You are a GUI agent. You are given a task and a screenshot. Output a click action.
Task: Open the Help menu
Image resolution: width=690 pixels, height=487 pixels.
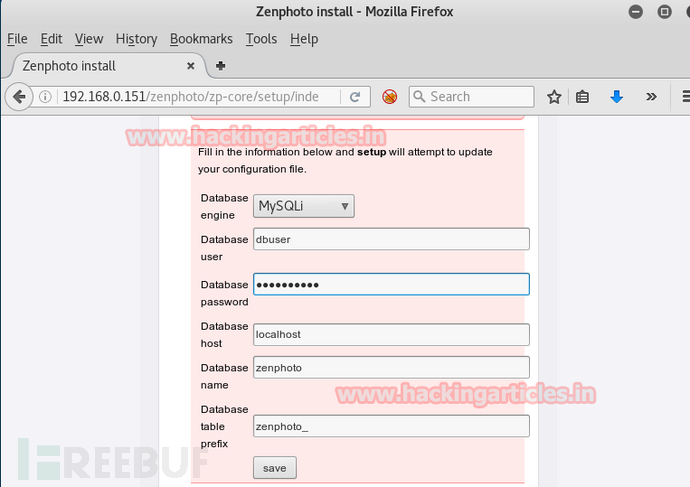[x=304, y=39]
